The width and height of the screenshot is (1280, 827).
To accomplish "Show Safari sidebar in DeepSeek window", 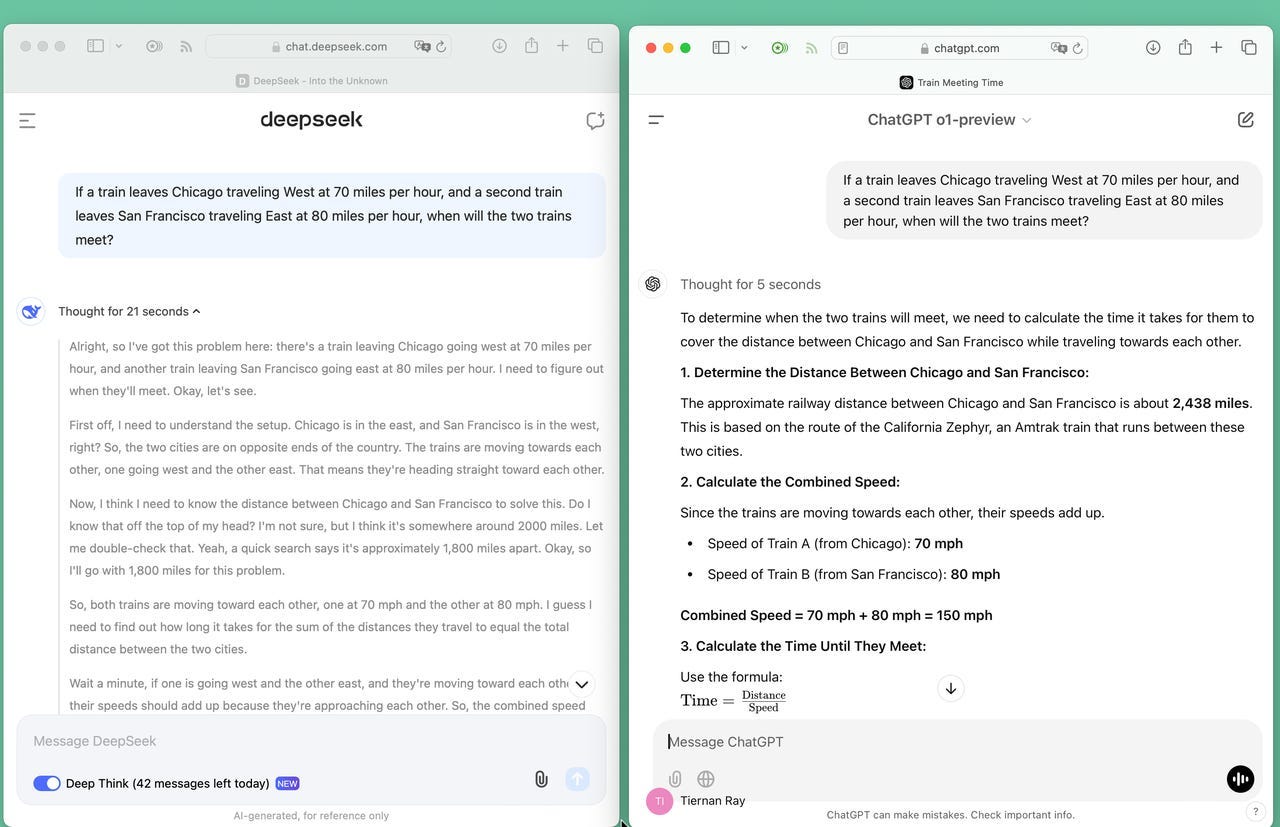I will (95, 46).
